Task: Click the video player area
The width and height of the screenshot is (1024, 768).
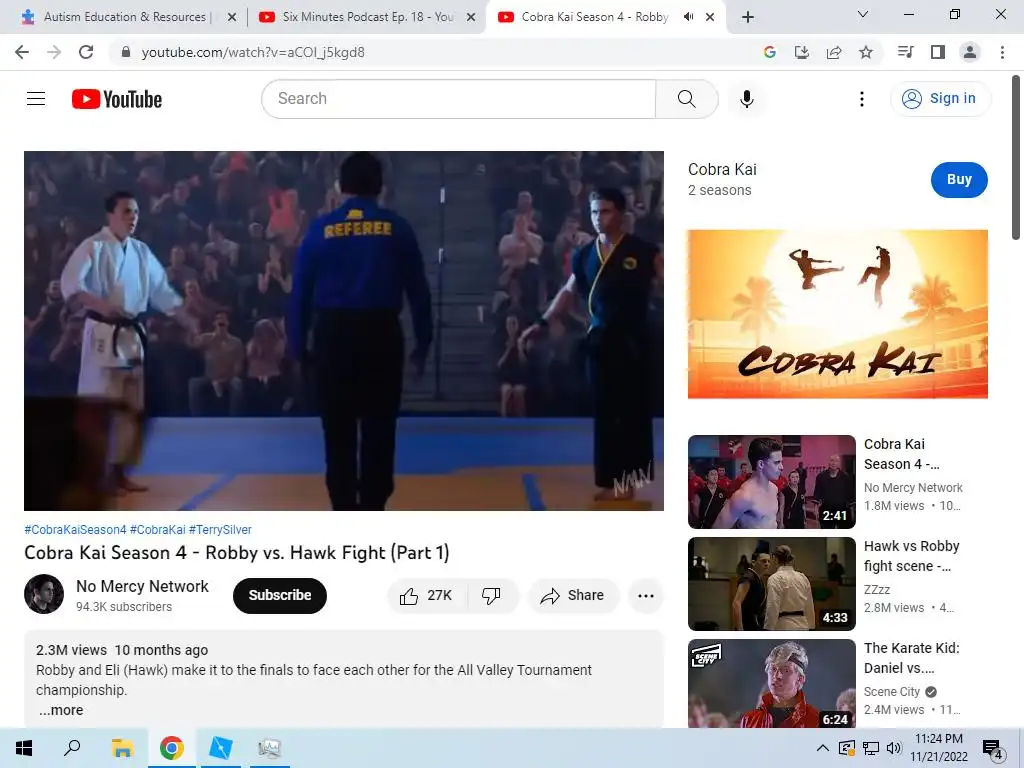Action: pos(344,330)
